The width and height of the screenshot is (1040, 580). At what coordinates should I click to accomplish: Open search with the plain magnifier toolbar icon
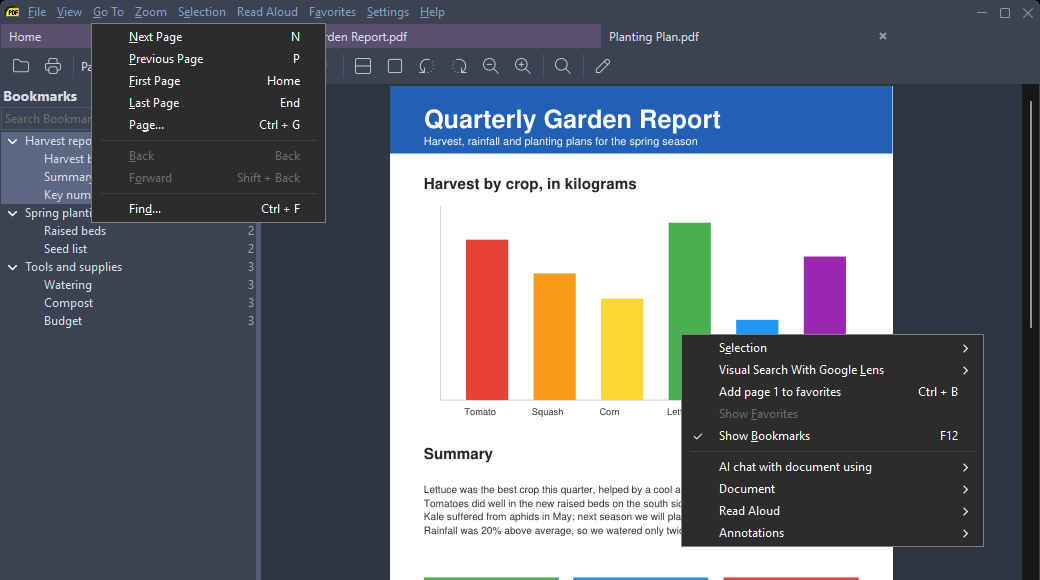[x=562, y=66]
